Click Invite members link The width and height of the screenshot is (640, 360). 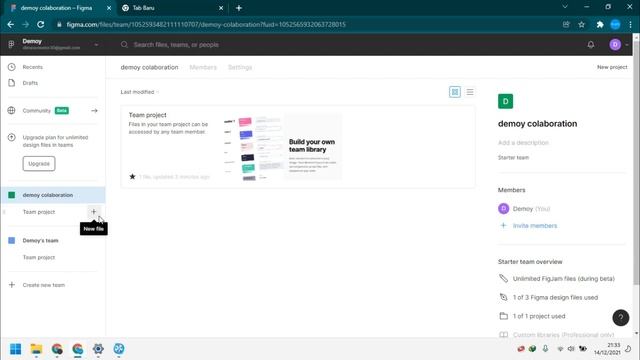click(x=535, y=225)
